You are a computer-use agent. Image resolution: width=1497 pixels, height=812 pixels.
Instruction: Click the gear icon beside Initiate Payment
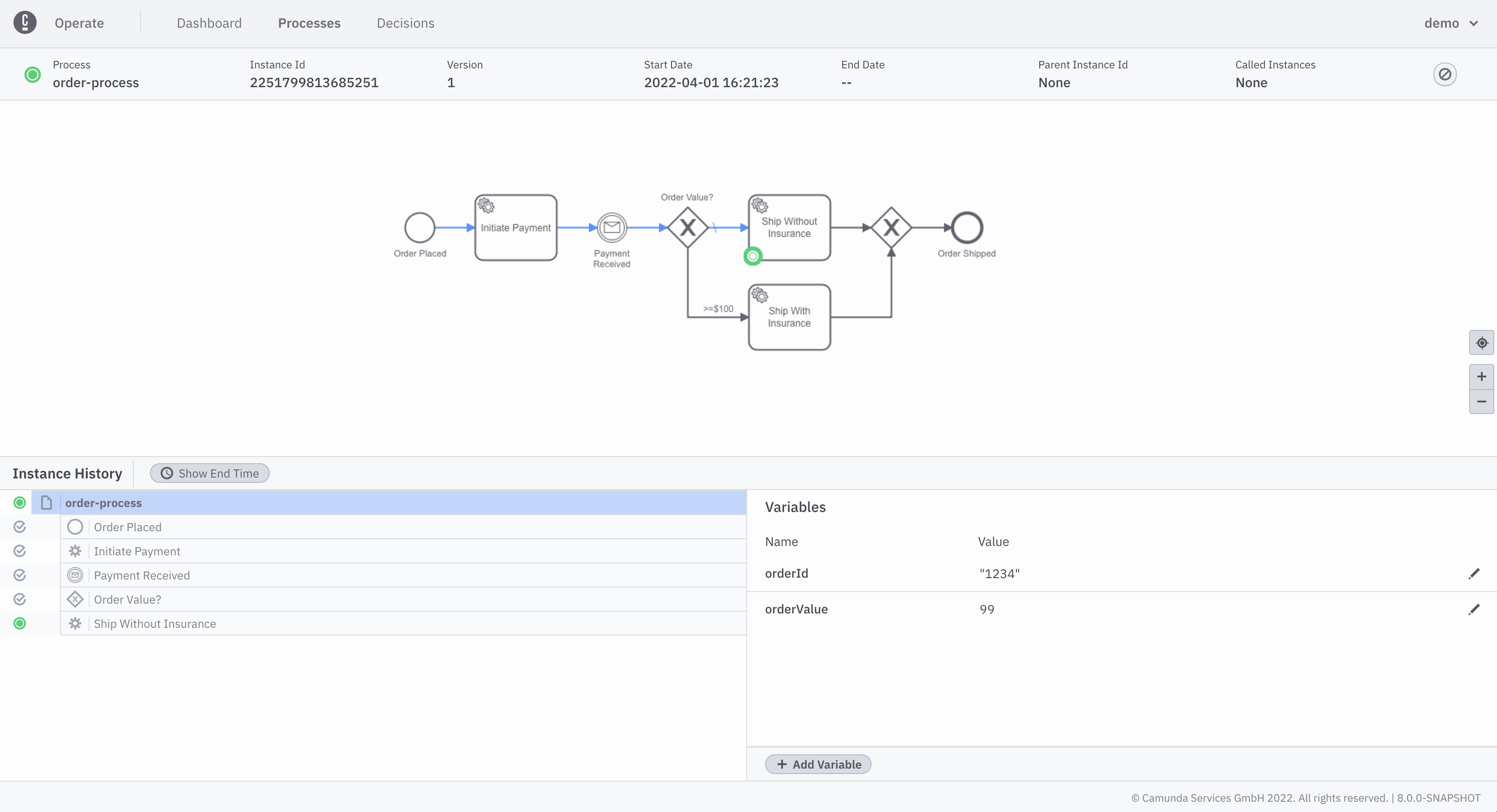pyautogui.click(x=75, y=550)
